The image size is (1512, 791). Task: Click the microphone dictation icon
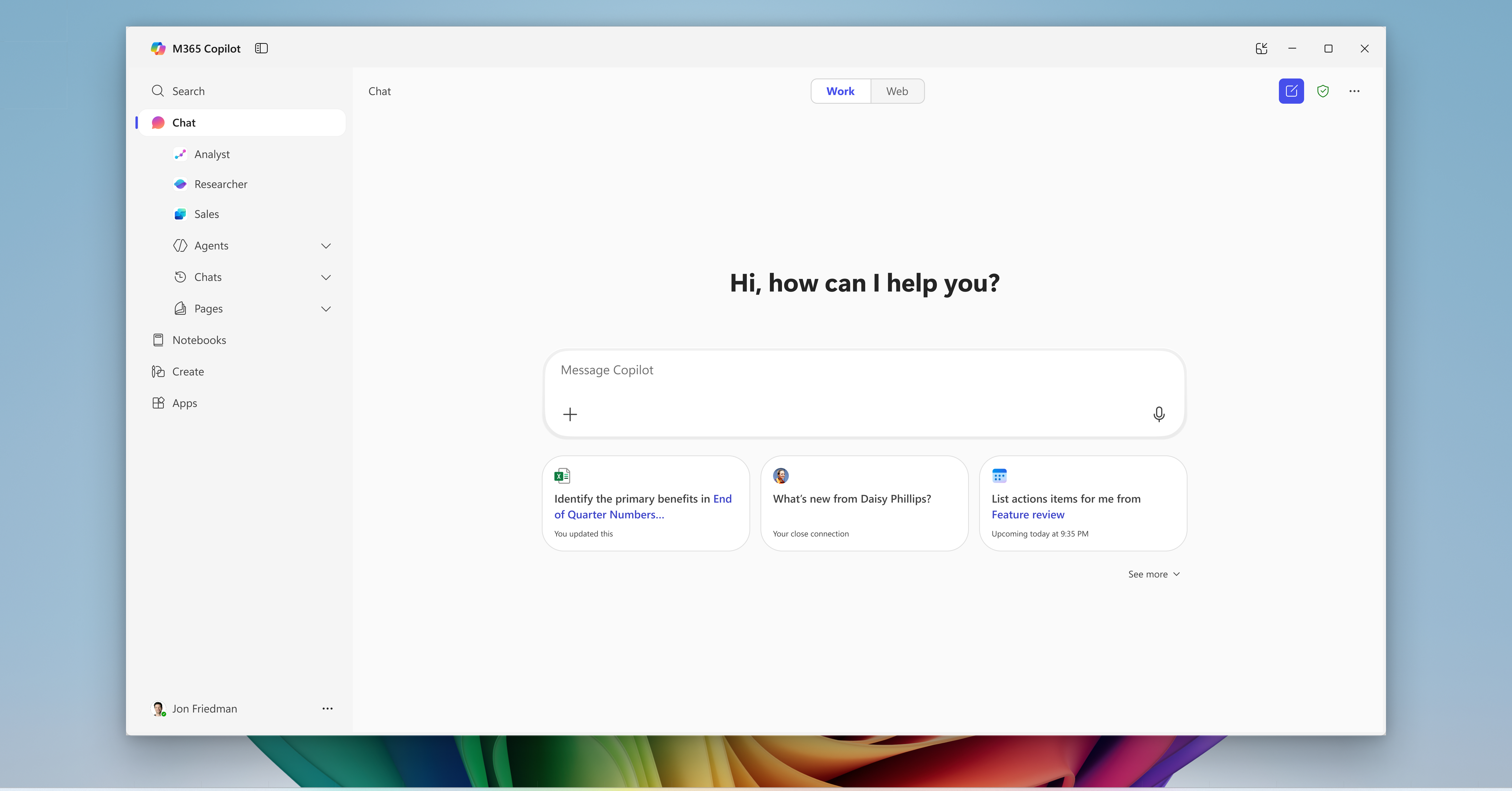pyautogui.click(x=1159, y=415)
